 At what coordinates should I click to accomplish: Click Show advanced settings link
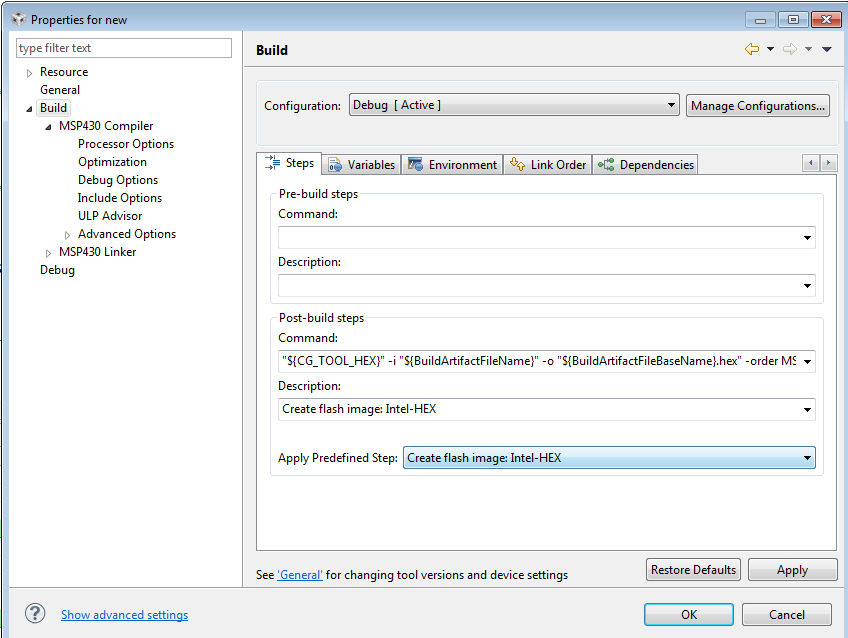[124, 615]
